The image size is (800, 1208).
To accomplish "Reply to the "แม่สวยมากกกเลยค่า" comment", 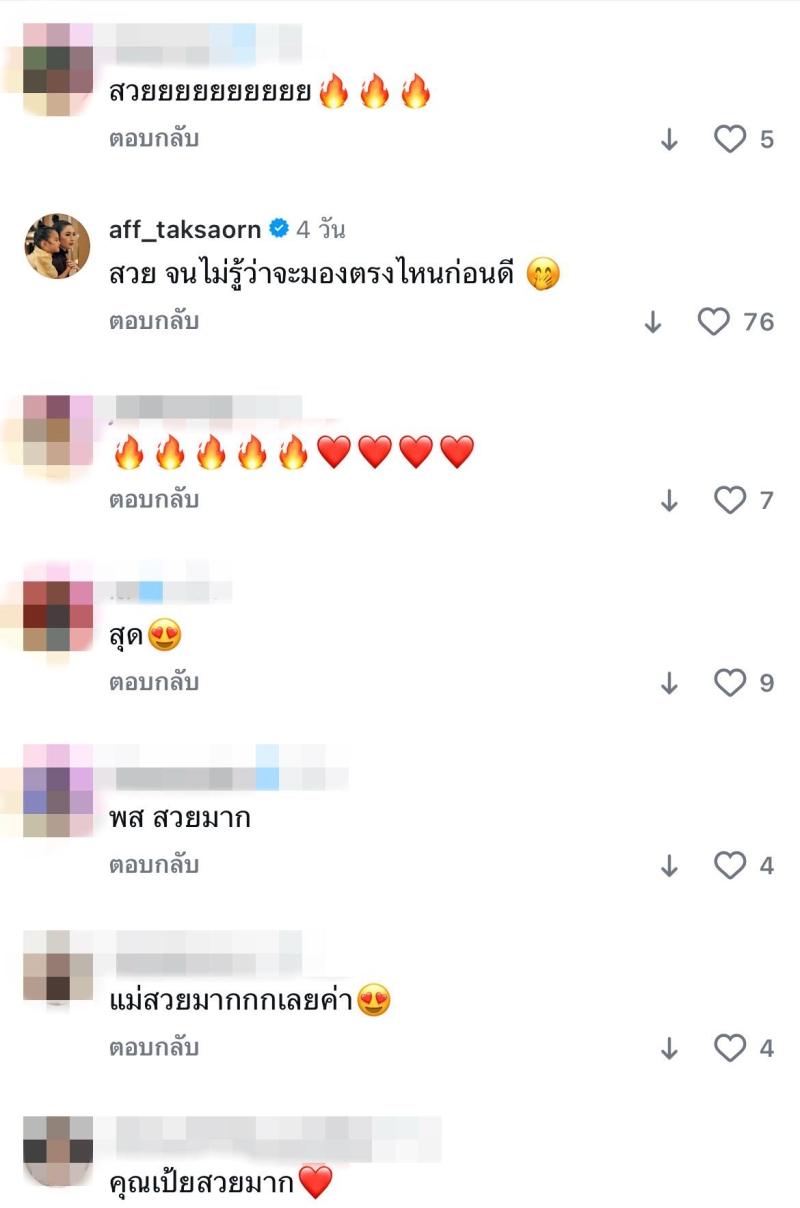I will coord(154,1047).
